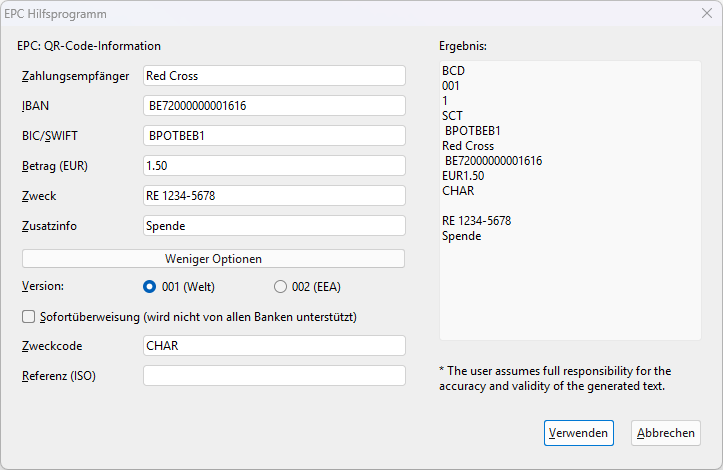
Task: Focus the empty Referenz (ISO) field
Action: click(x=274, y=375)
